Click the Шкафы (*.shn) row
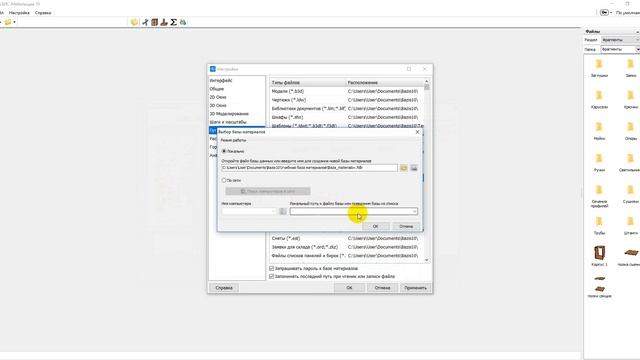Screen dimensions: 640x360 pyautogui.click(x=347, y=117)
